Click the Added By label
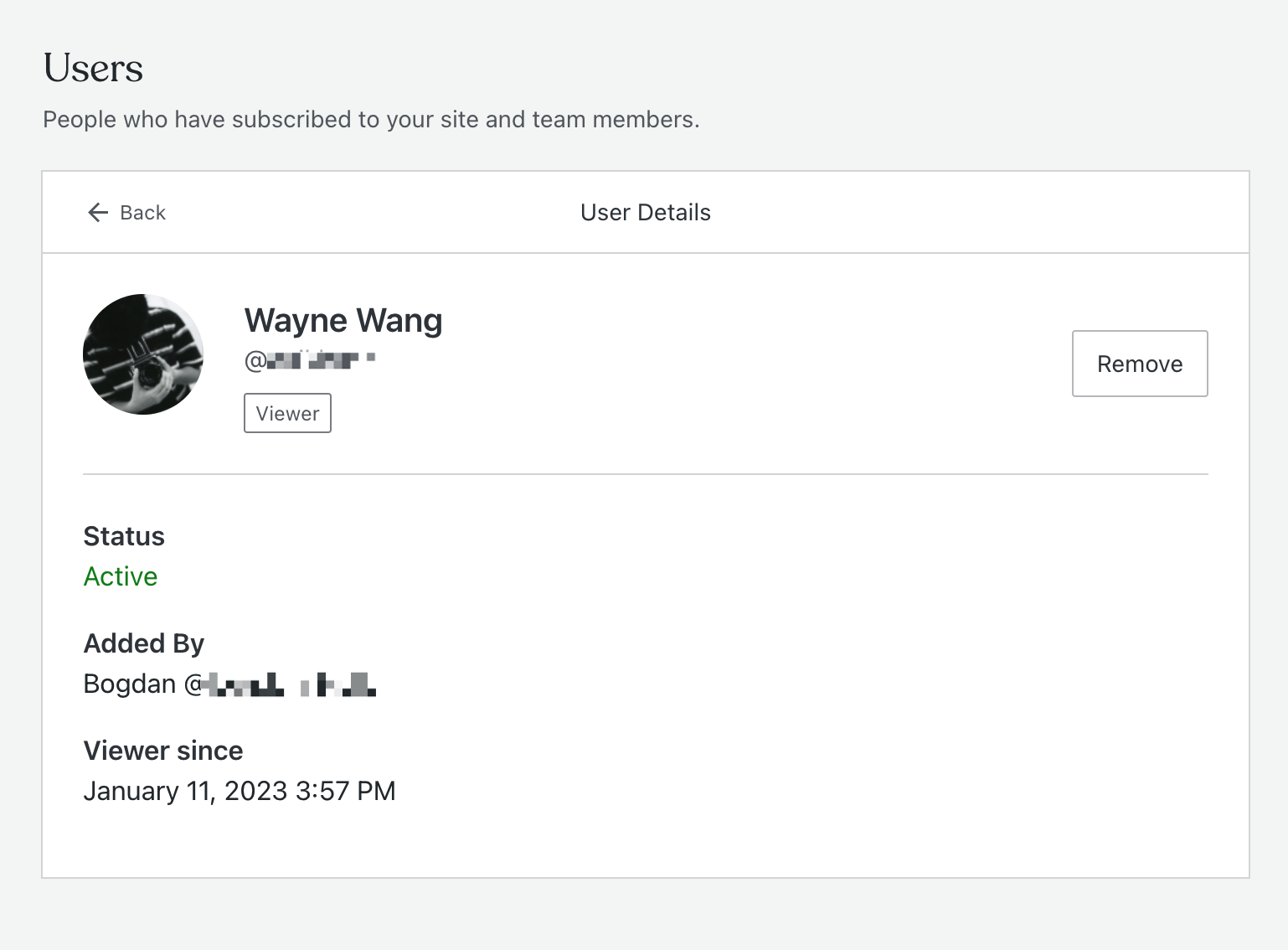Image resolution: width=1288 pixels, height=950 pixels. click(144, 643)
